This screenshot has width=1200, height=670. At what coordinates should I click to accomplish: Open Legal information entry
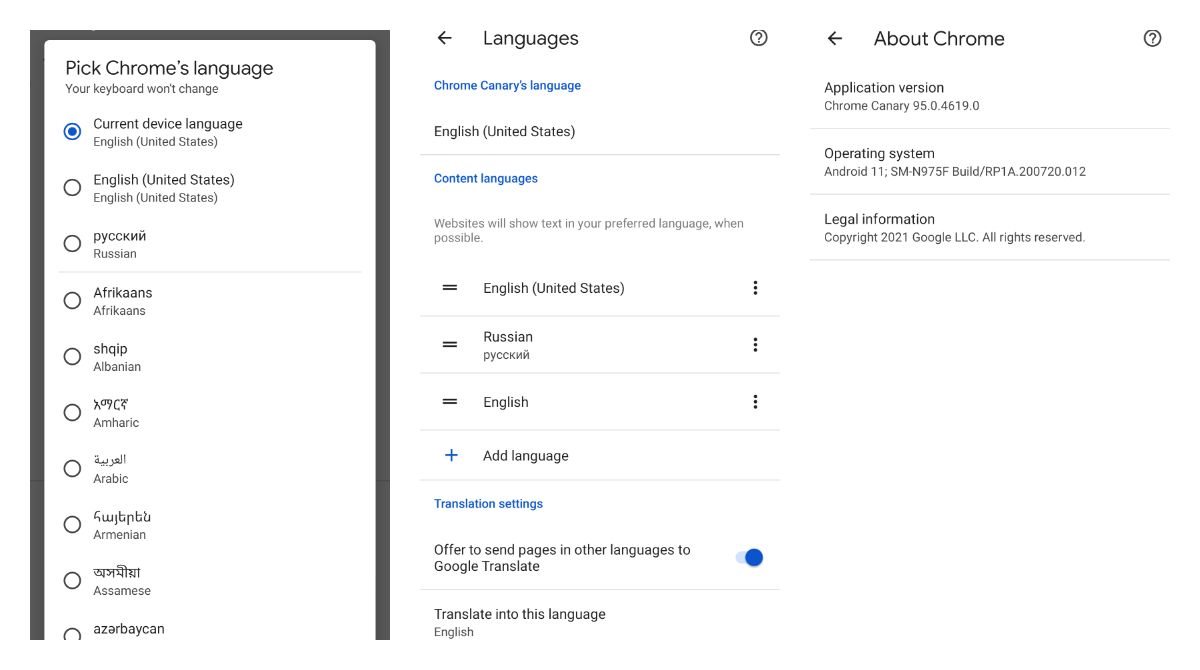tap(990, 228)
